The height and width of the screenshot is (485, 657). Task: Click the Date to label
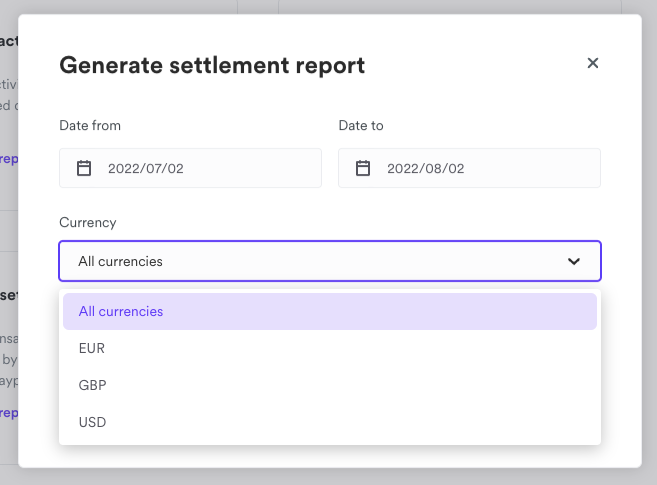pyautogui.click(x=361, y=125)
